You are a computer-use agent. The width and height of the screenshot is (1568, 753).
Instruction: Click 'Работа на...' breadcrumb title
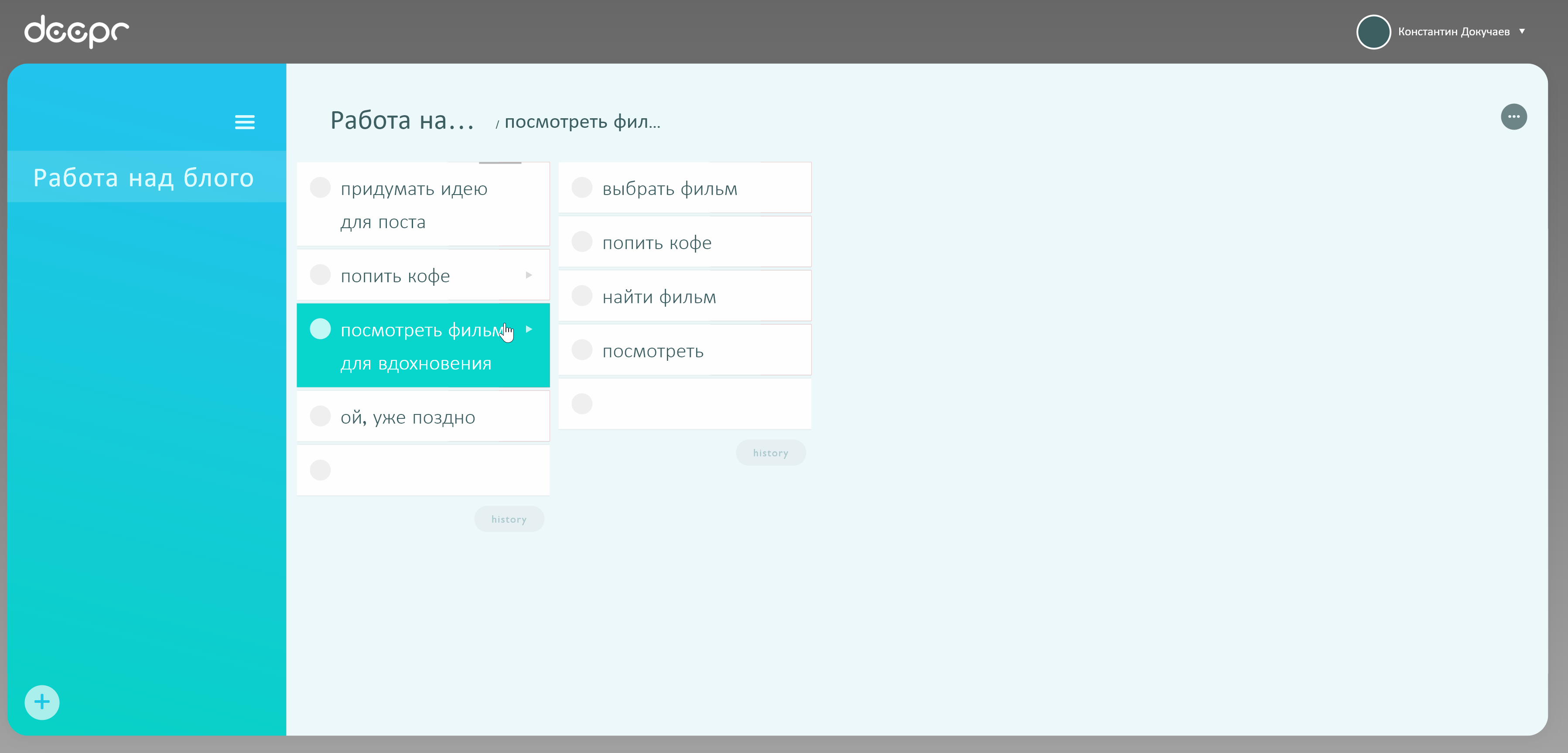coord(402,120)
